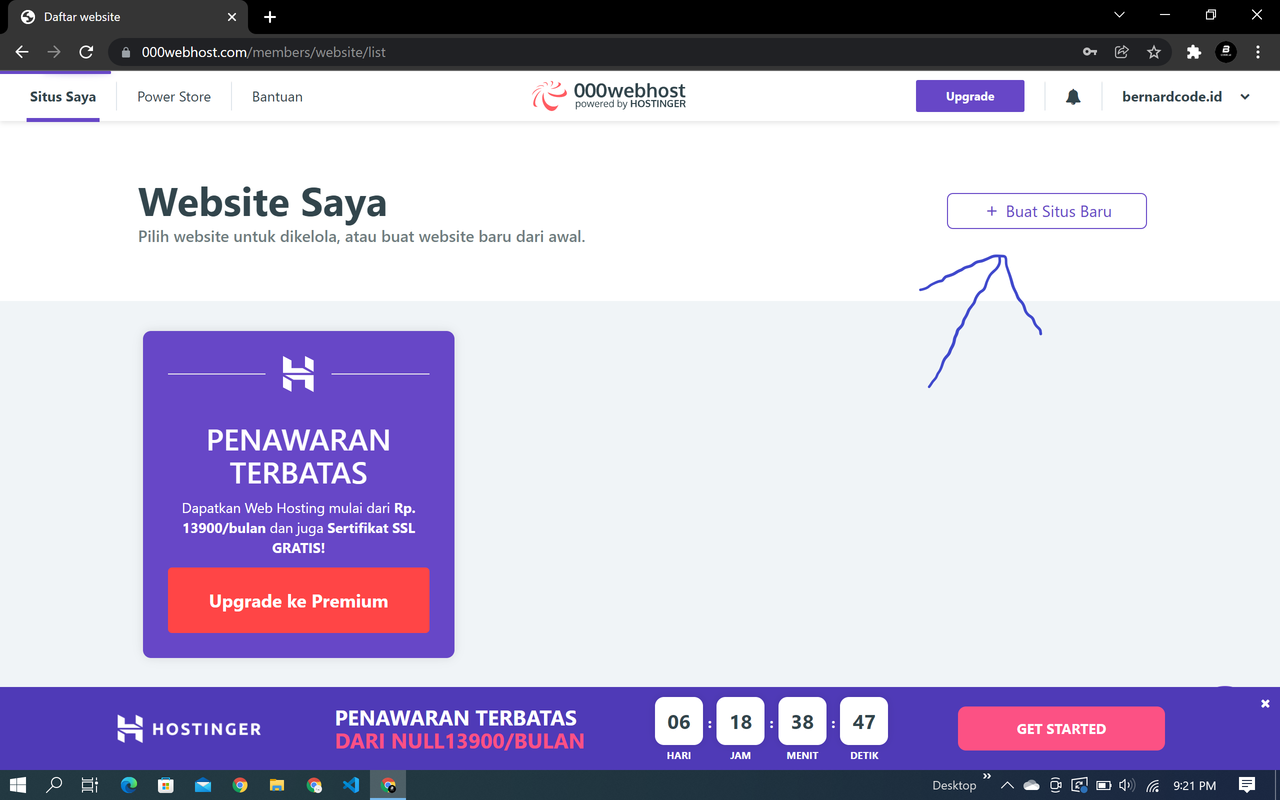The image size is (1280, 800).
Task: Select the Situs Saya tab
Action: (63, 97)
